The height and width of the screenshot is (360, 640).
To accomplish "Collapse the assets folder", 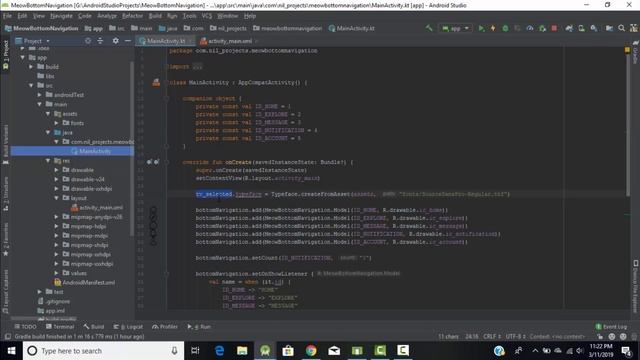I will [x=48, y=113].
